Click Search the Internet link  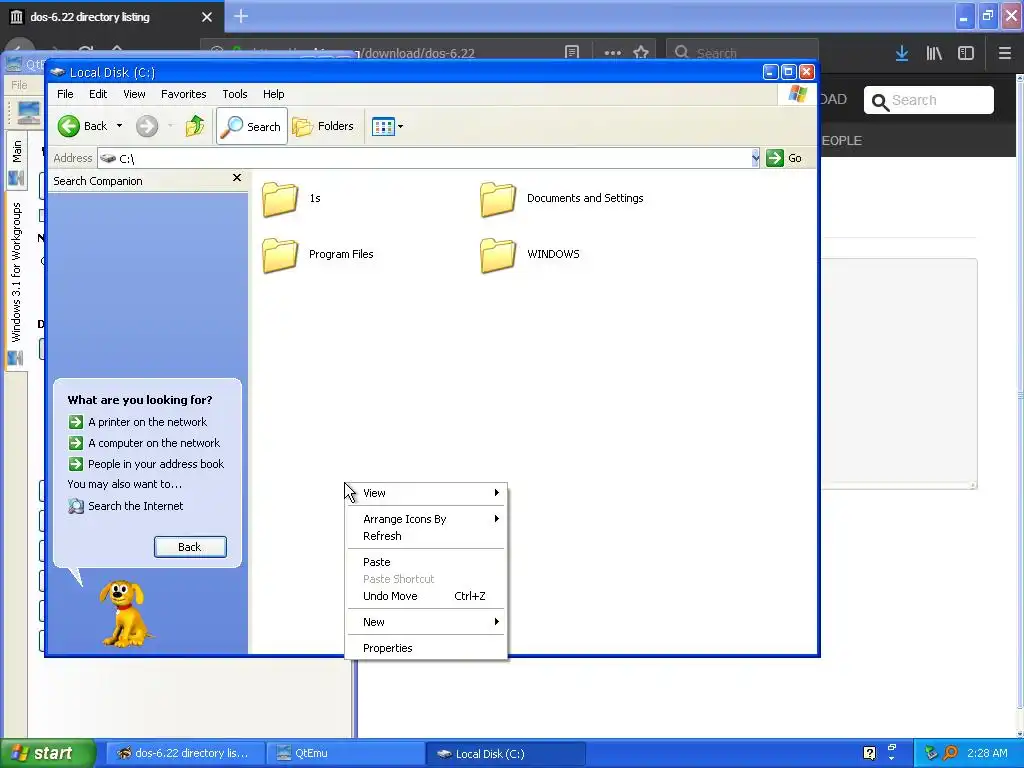[126, 506]
